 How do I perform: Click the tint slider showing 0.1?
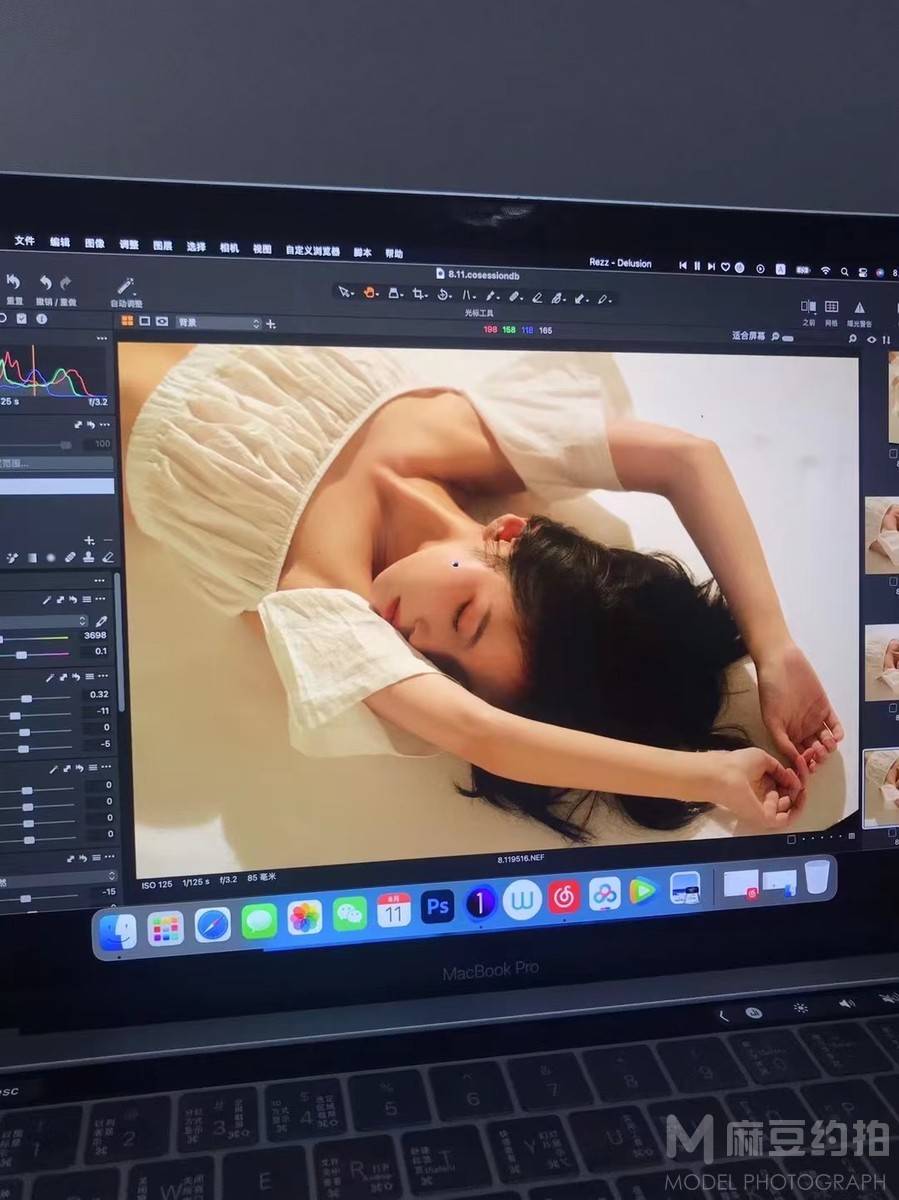(x=37, y=654)
